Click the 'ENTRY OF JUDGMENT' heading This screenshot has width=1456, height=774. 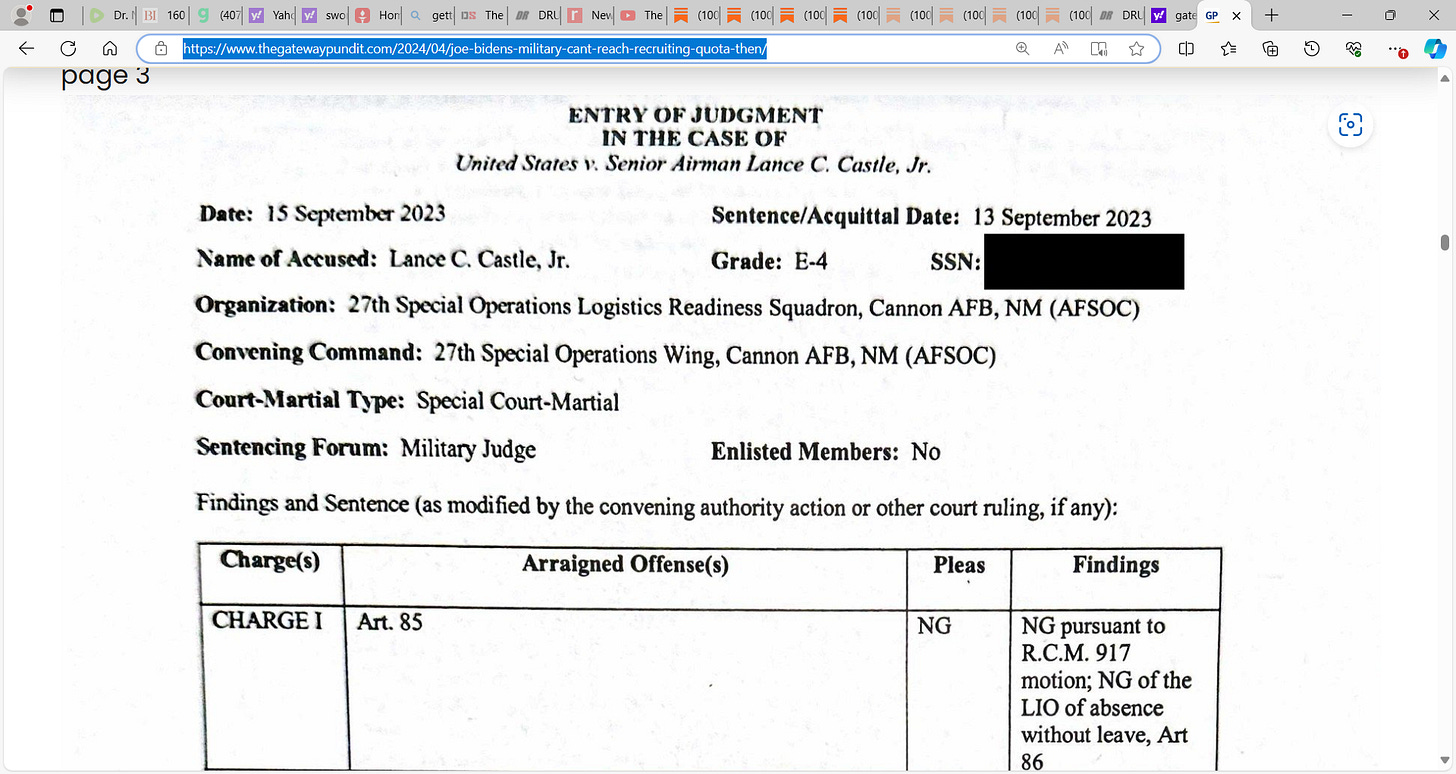click(695, 115)
